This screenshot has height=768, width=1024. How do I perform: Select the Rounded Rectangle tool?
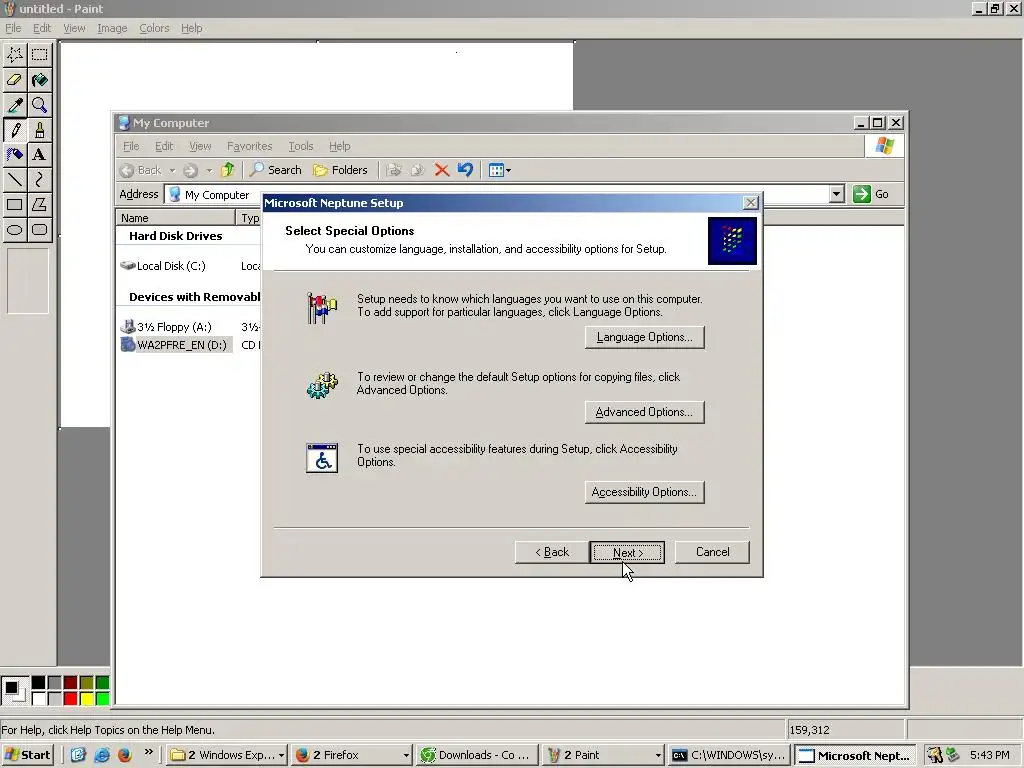coord(39,229)
